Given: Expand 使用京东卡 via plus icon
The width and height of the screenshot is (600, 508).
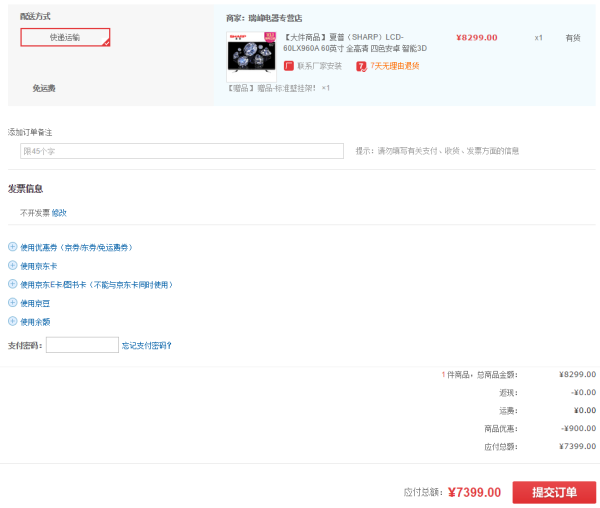Looking at the screenshot, I should (x=13, y=265).
